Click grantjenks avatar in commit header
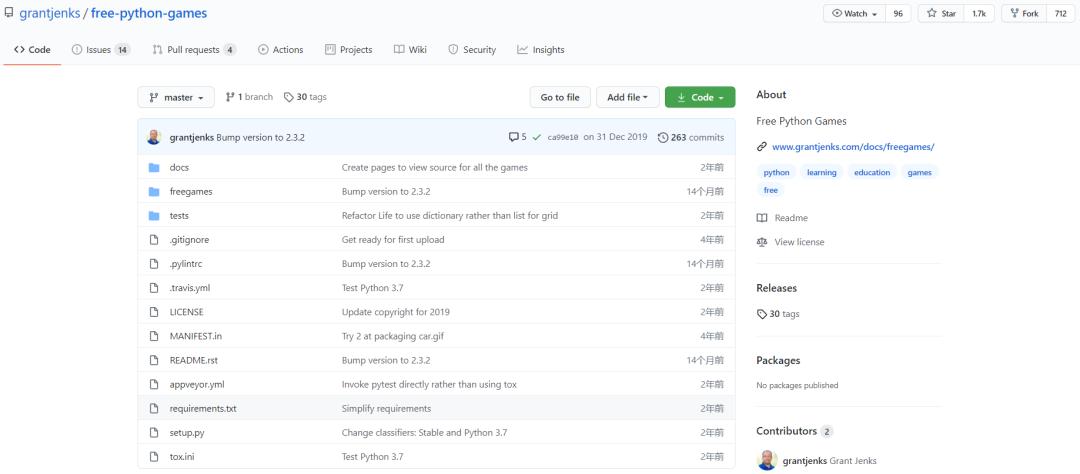 (x=154, y=137)
